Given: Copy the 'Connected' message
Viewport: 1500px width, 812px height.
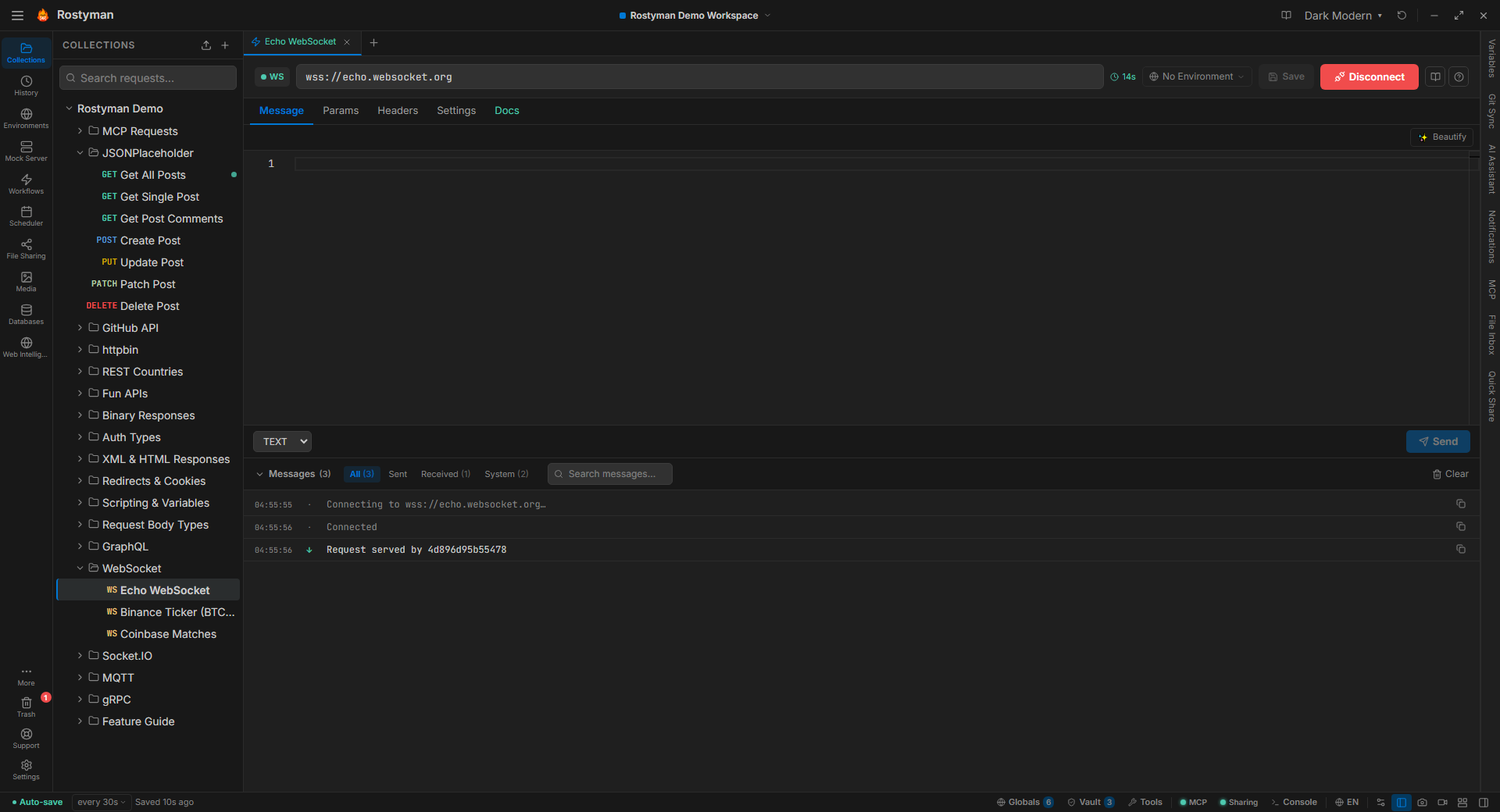Looking at the screenshot, I should pos(1460,526).
